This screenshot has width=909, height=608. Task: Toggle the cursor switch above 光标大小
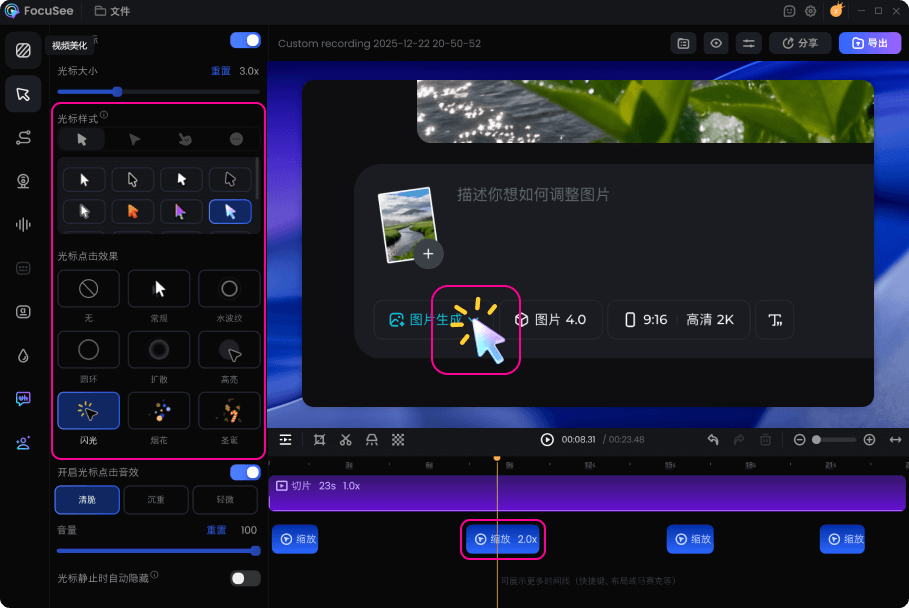click(245, 40)
